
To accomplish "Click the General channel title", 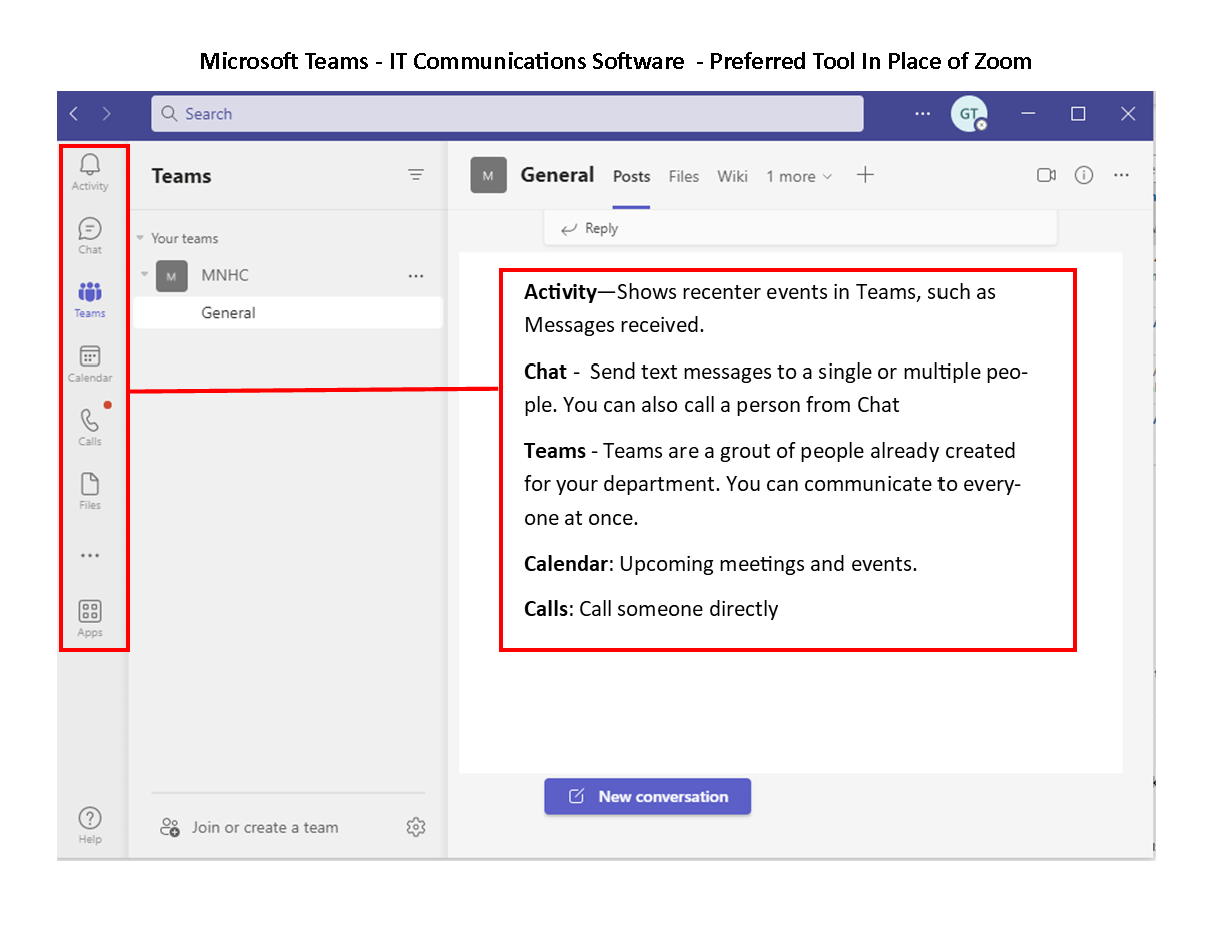I will pyautogui.click(x=557, y=175).
